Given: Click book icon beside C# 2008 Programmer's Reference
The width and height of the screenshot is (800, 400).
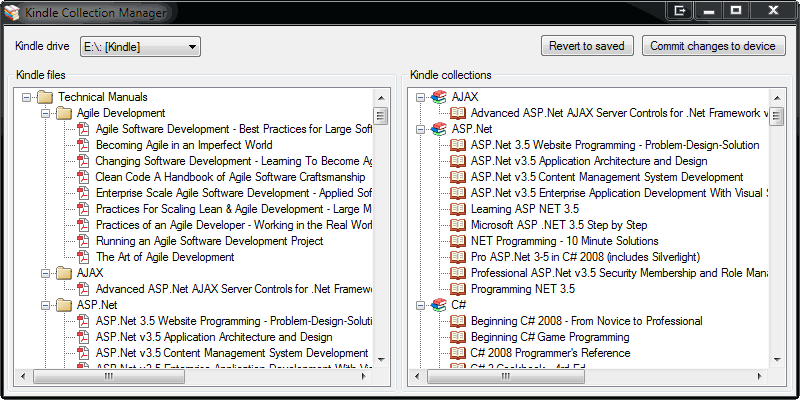Looking at the screenshot, I should coord(458,353).
